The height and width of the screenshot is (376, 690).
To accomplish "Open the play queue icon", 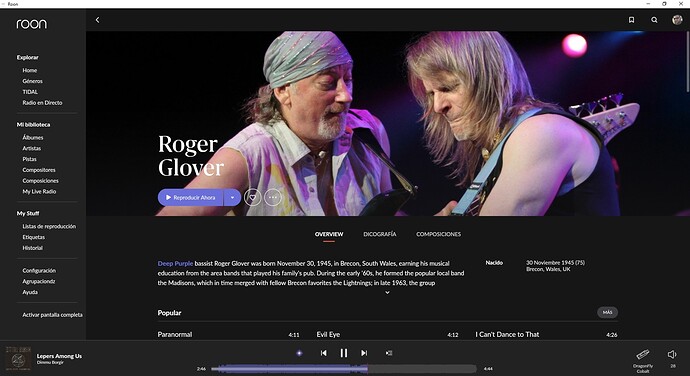I will point(389,353).
